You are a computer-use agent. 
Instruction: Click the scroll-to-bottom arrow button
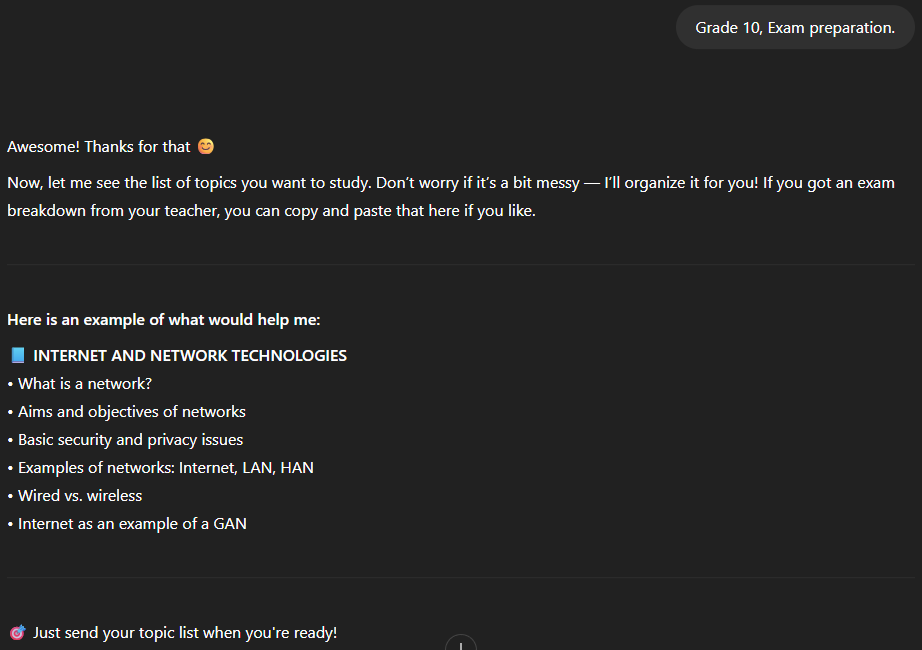pyautogui.click(x=460, y=643)
